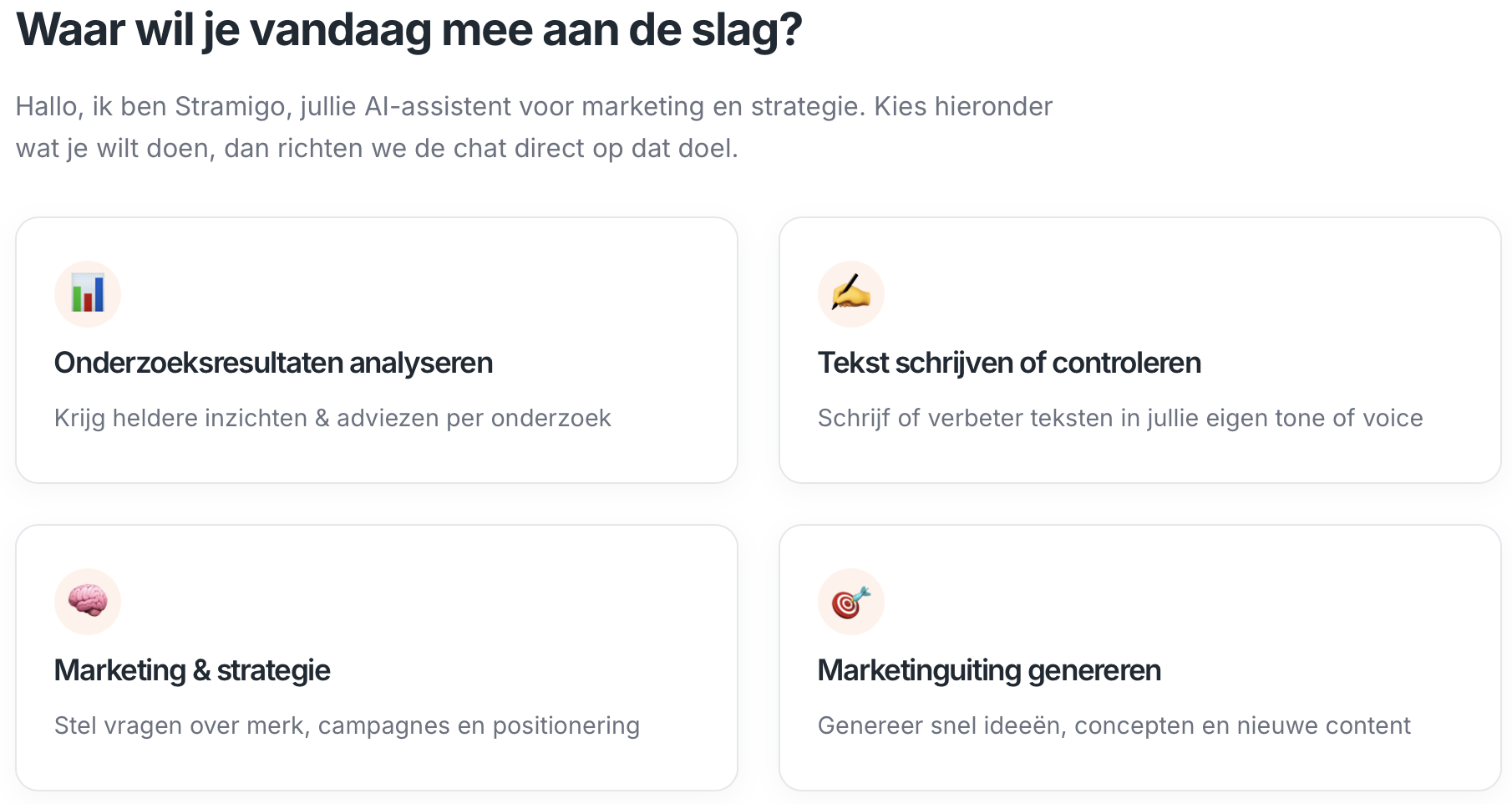Click the pink brain icon

point(88,602)
